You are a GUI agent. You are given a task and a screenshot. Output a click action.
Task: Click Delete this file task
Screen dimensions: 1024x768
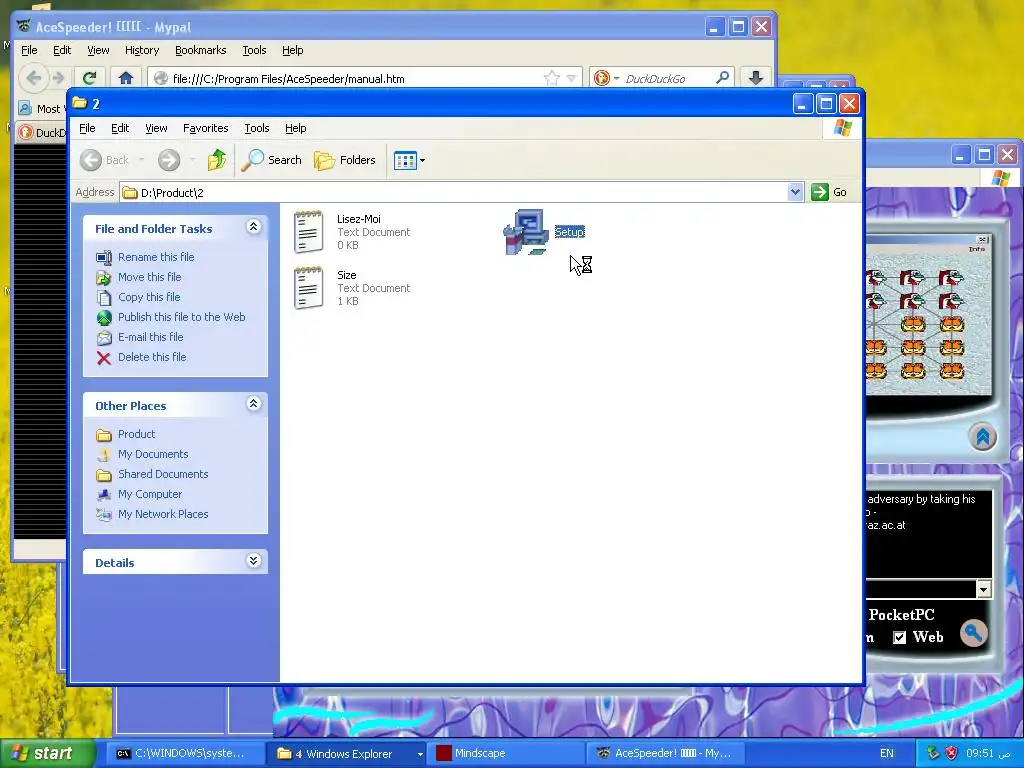click(x=152, y=357)
